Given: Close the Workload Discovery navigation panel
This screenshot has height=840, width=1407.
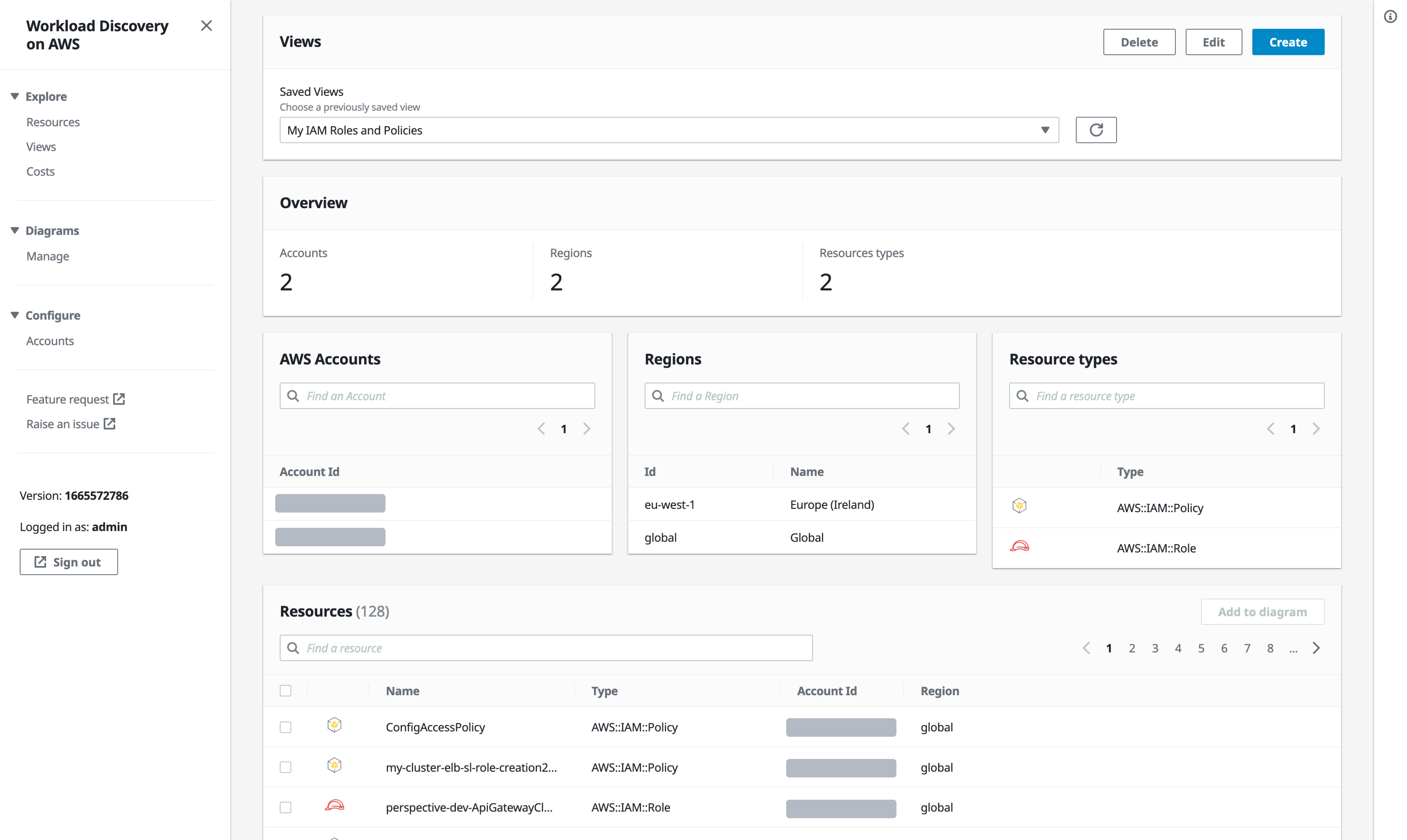Looking at the screenshot, I should (207, 26).
